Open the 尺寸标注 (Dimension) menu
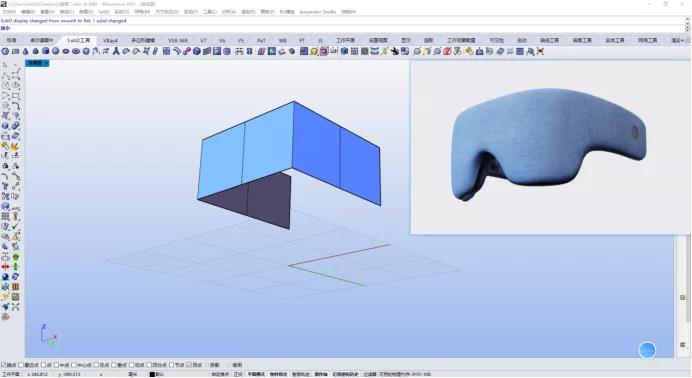Image resolution: width=692 pixels, height=378 pixels. click(x=167, y=11)
